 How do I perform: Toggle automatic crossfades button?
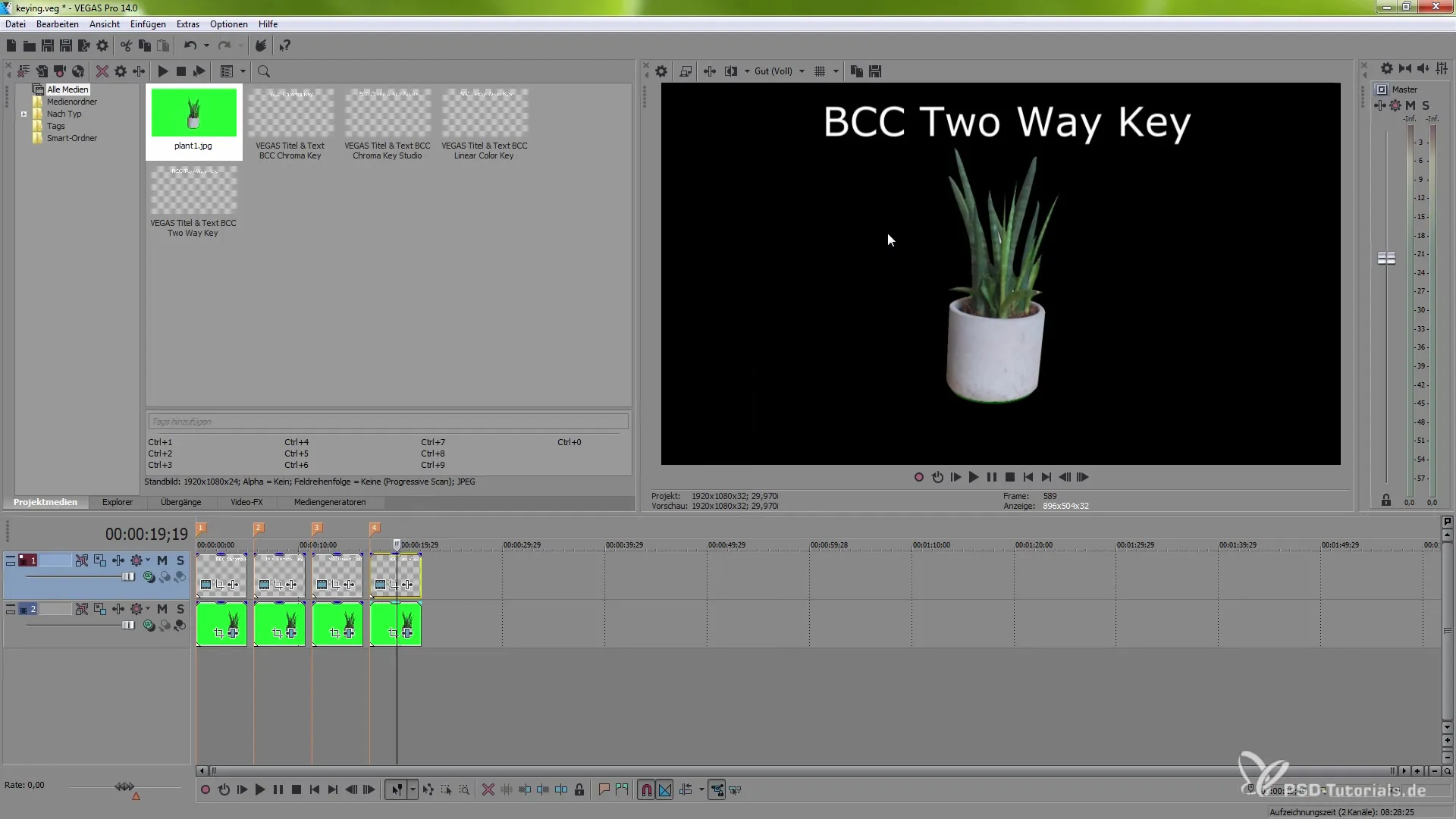664,790
